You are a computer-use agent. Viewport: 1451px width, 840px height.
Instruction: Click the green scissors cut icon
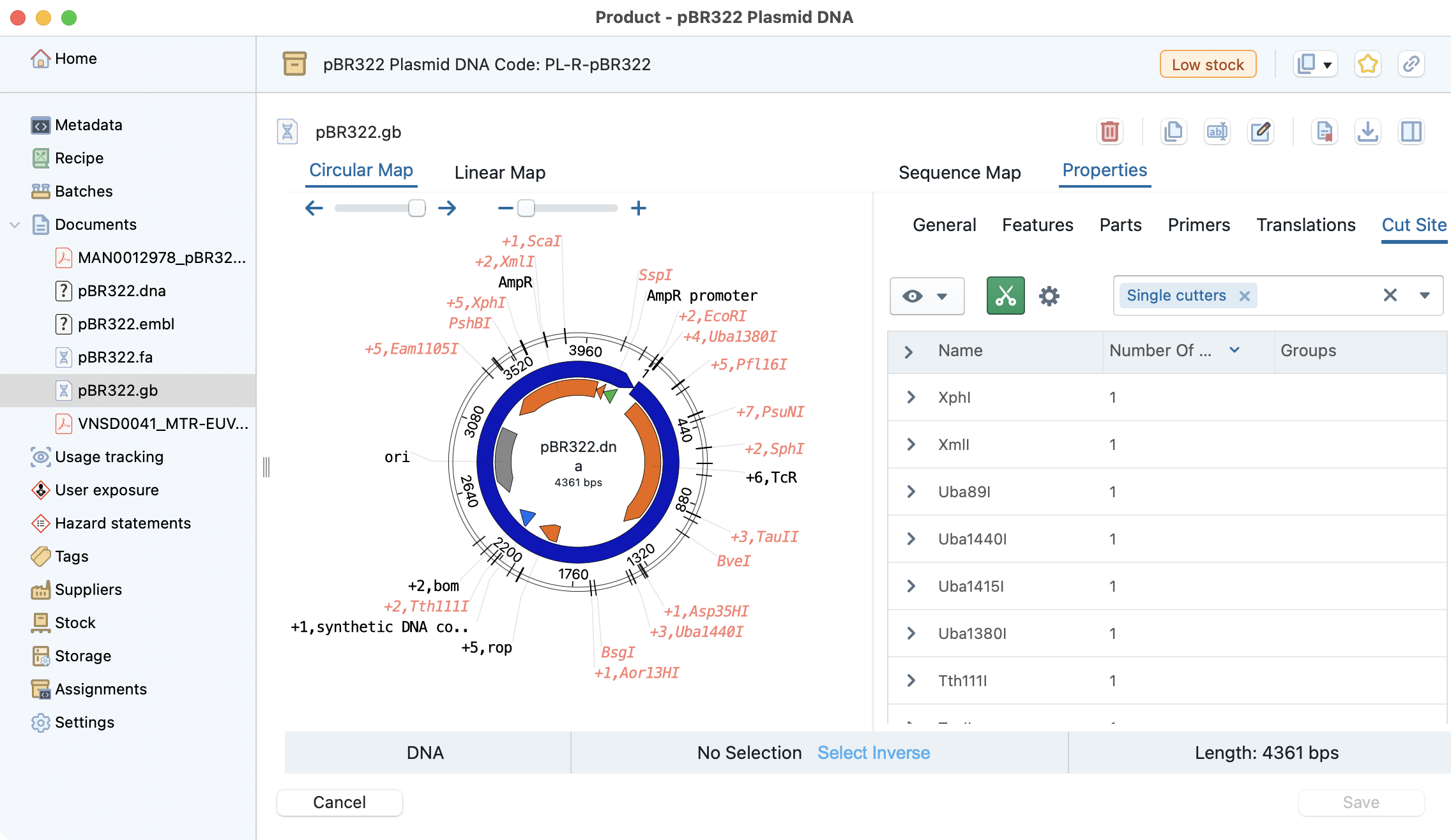(x=1005, y=296)
